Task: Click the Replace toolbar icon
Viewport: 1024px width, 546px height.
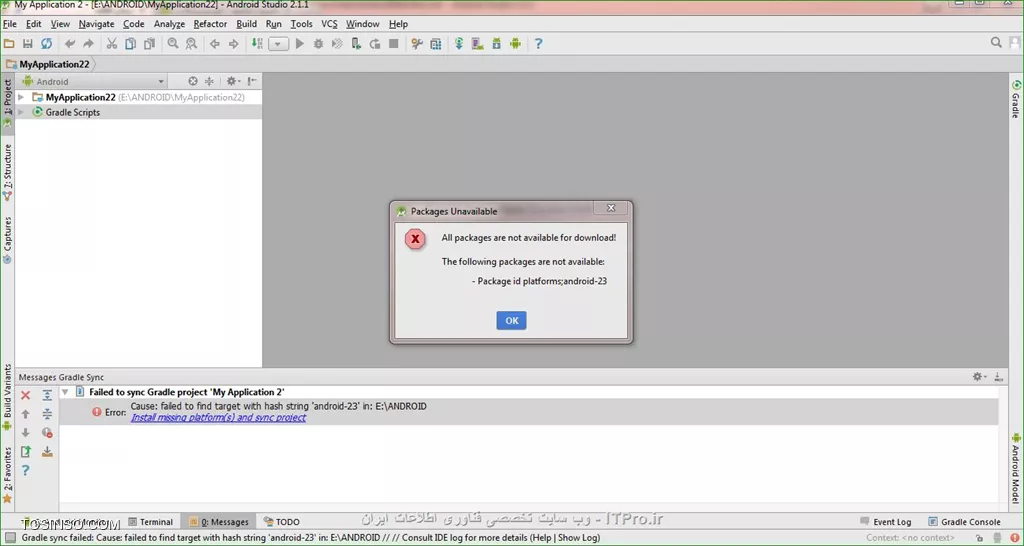Action: (191, 44)
